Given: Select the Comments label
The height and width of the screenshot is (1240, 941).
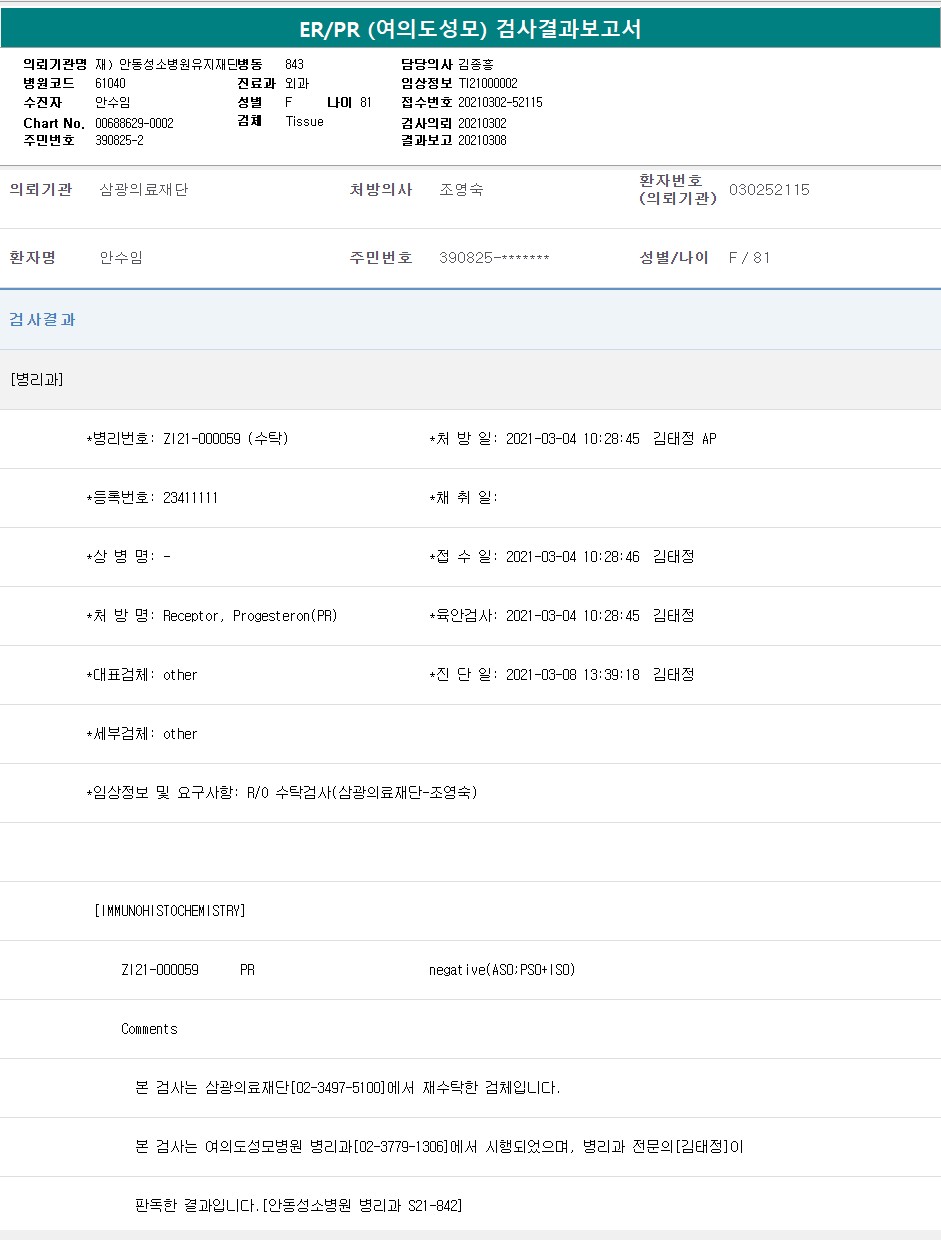Looking at the screenshot, I should [149, 1029].
